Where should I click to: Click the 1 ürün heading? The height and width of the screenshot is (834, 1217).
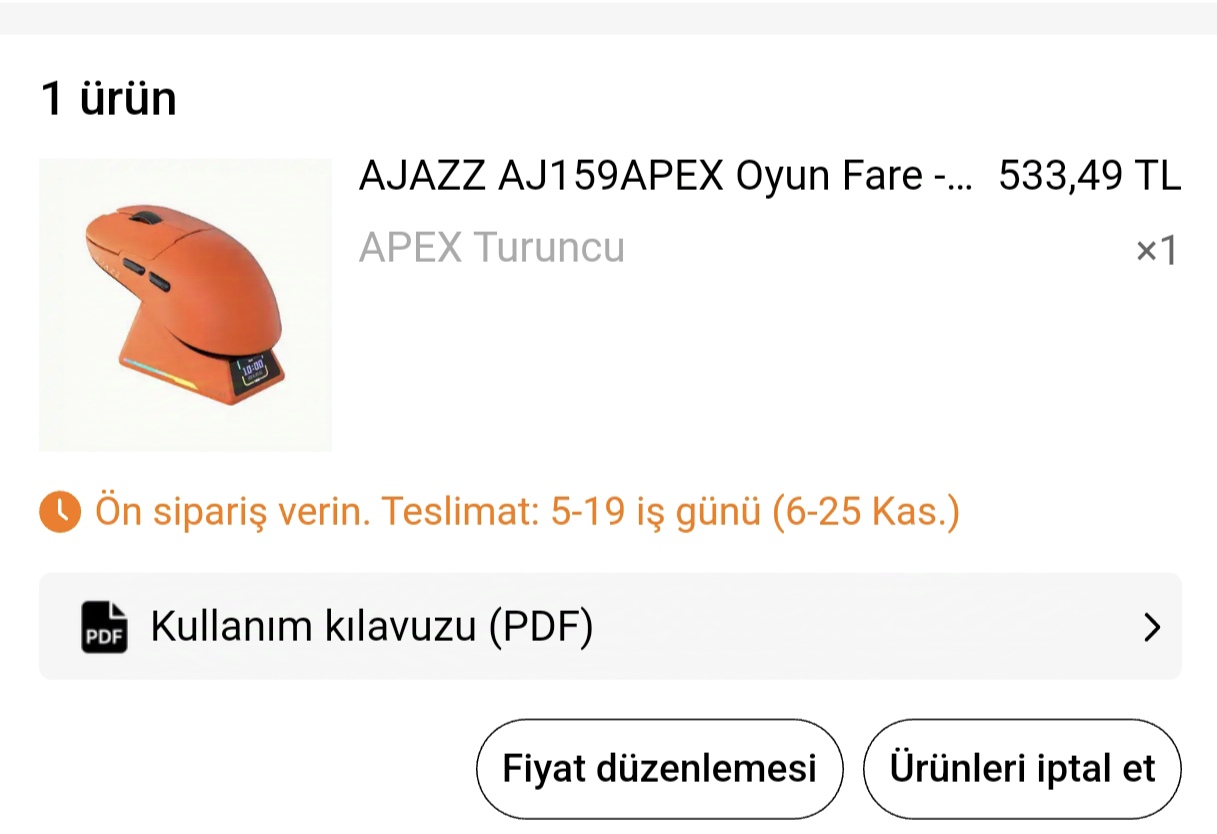(x=108, y=98)
